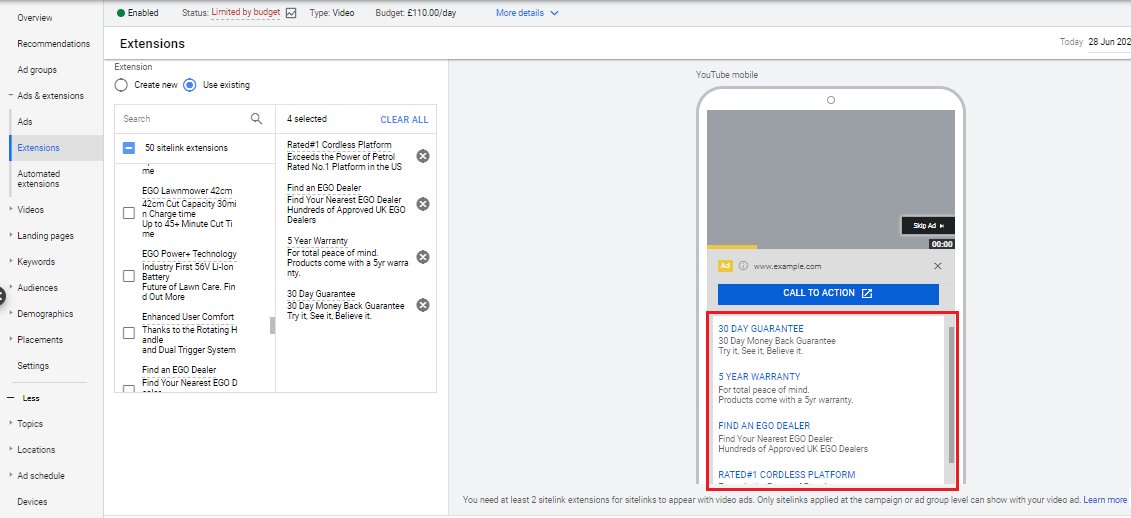The width and height of the screenshot is (1131, 518).
Task: Remove Find an EGO Dealer selected sitelink
Action: click(423, 204)
